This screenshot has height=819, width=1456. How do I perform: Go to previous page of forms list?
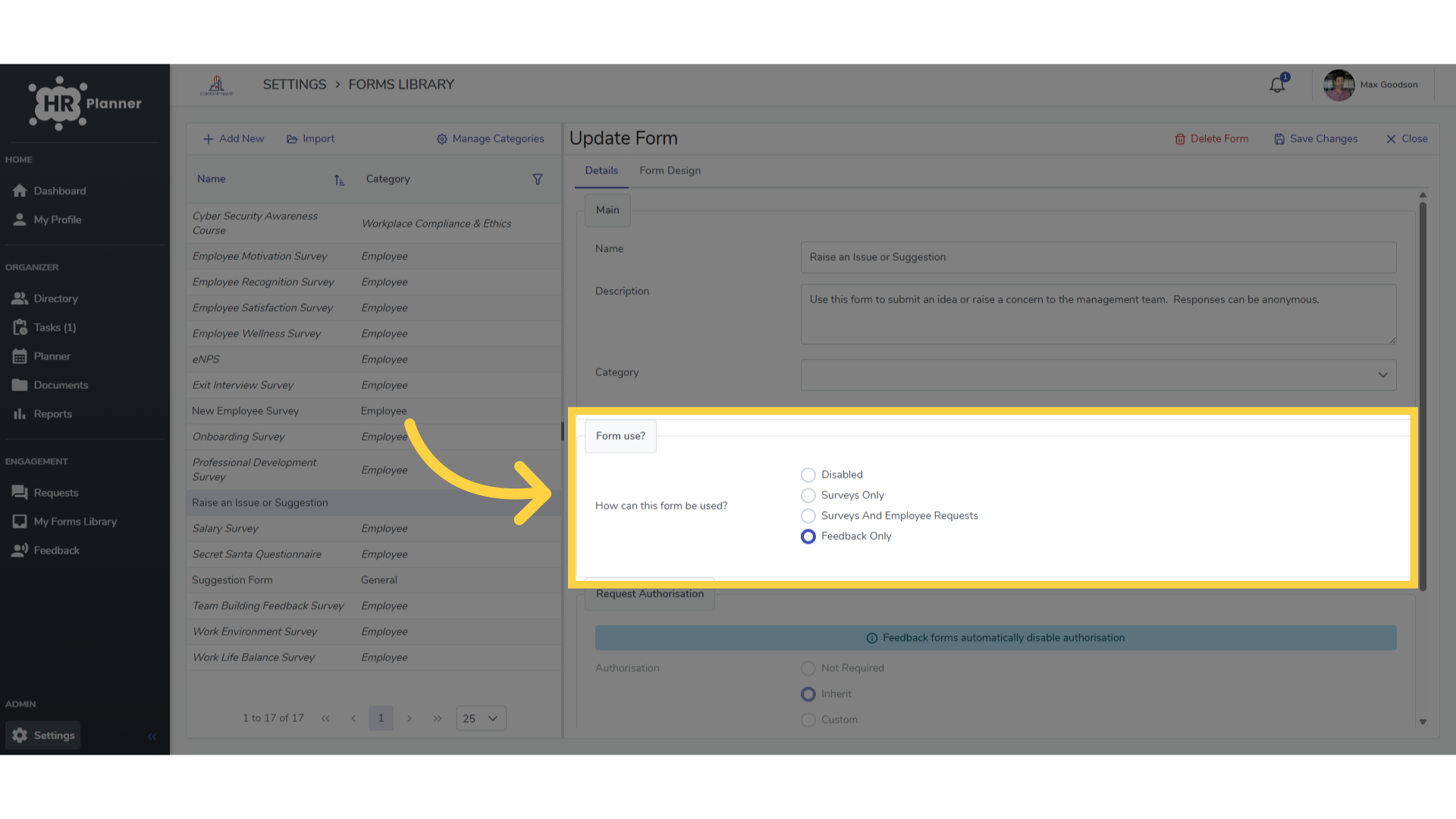click(353, 718)
